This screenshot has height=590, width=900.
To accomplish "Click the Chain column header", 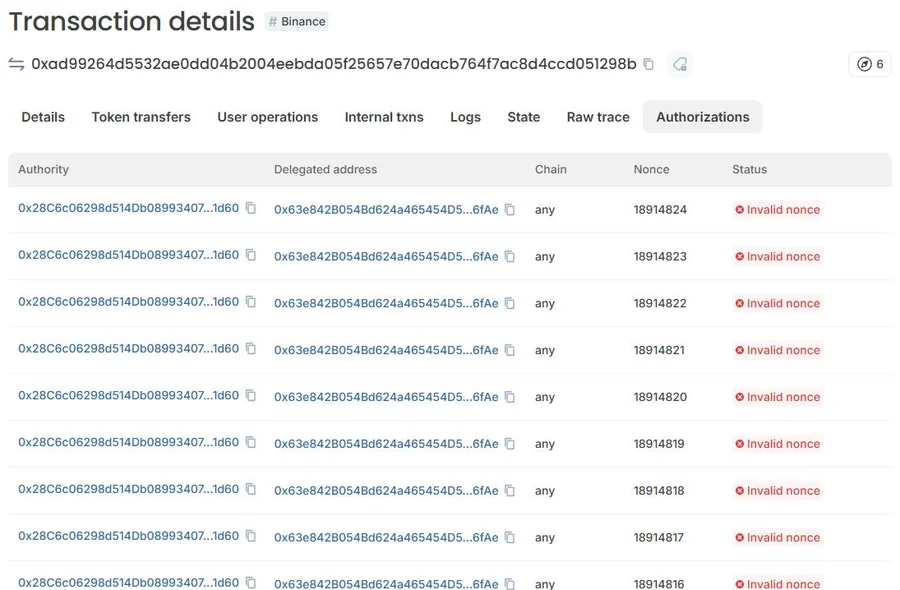I will [x=550, y=169].
